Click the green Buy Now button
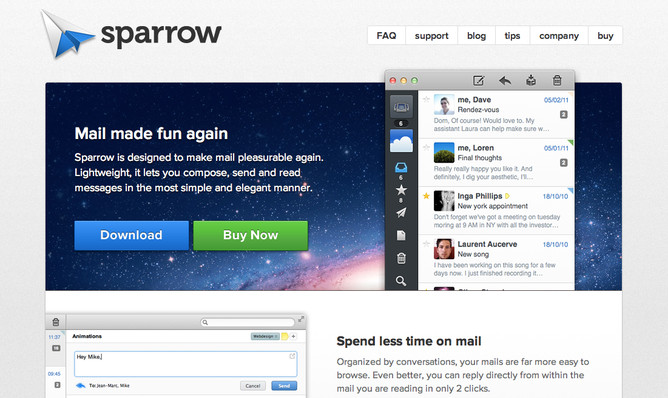Image resolution: width=668 pixels, height=398 pixels. pos(250,235)
